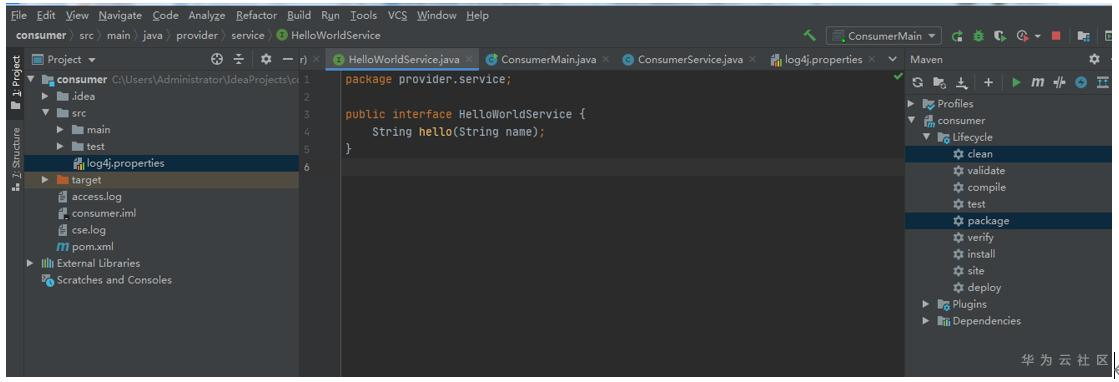
Task: Expand Maven Plugins node
Action: tap(926, 304)
